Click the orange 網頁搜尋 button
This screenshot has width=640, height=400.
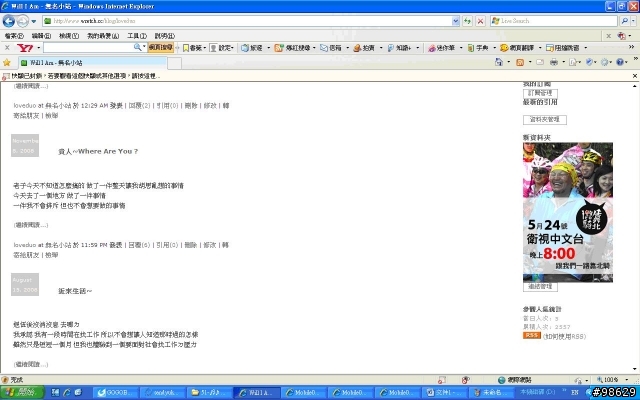(x=161, y=48)
